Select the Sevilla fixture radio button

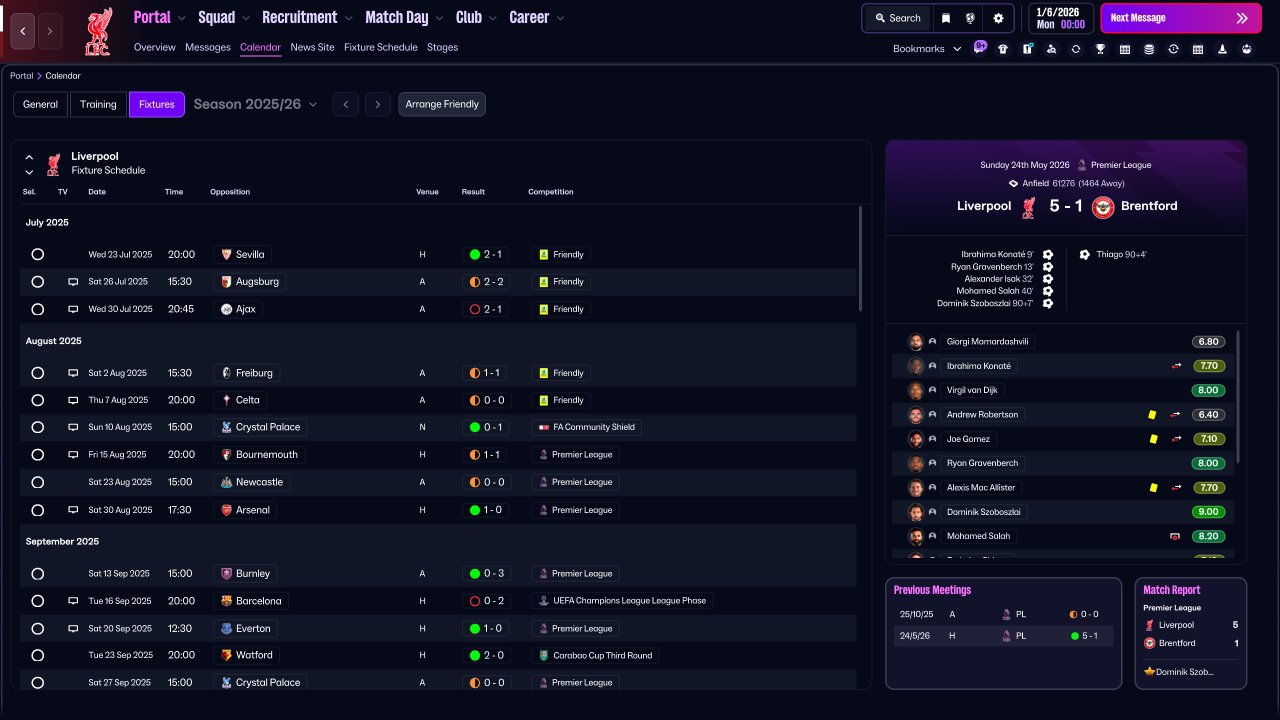[x=38, y=255]
